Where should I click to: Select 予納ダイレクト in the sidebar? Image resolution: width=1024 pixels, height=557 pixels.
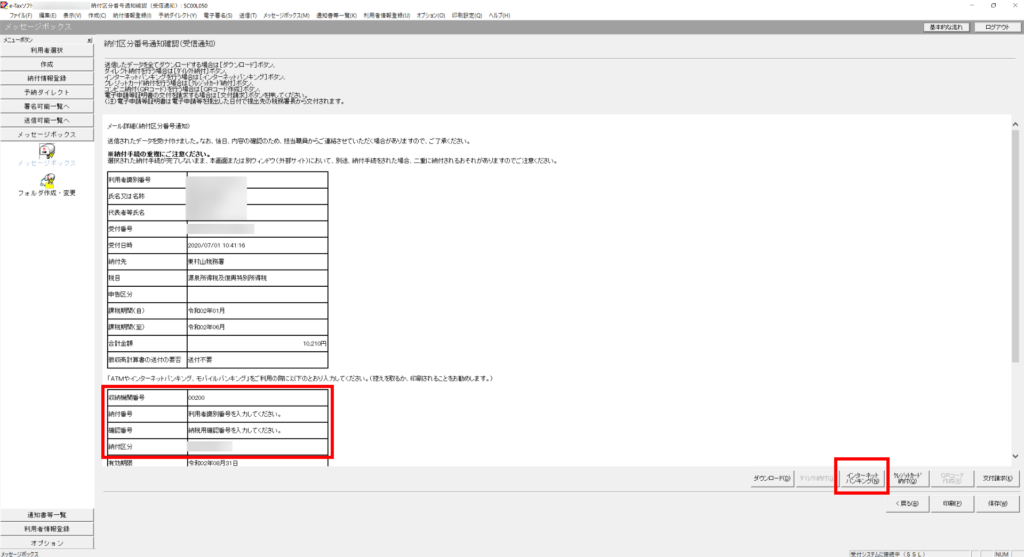point(47,91)
